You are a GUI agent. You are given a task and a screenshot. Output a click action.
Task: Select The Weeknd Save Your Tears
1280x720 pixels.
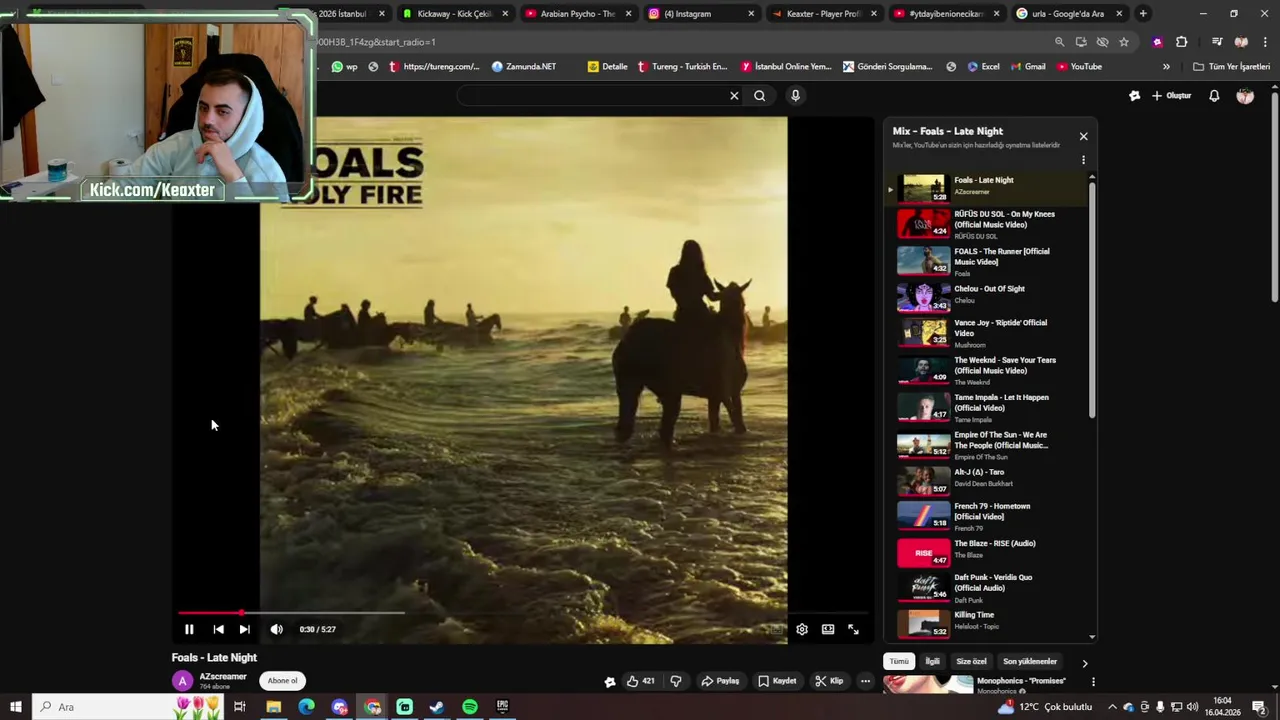(x=986, y=370)
